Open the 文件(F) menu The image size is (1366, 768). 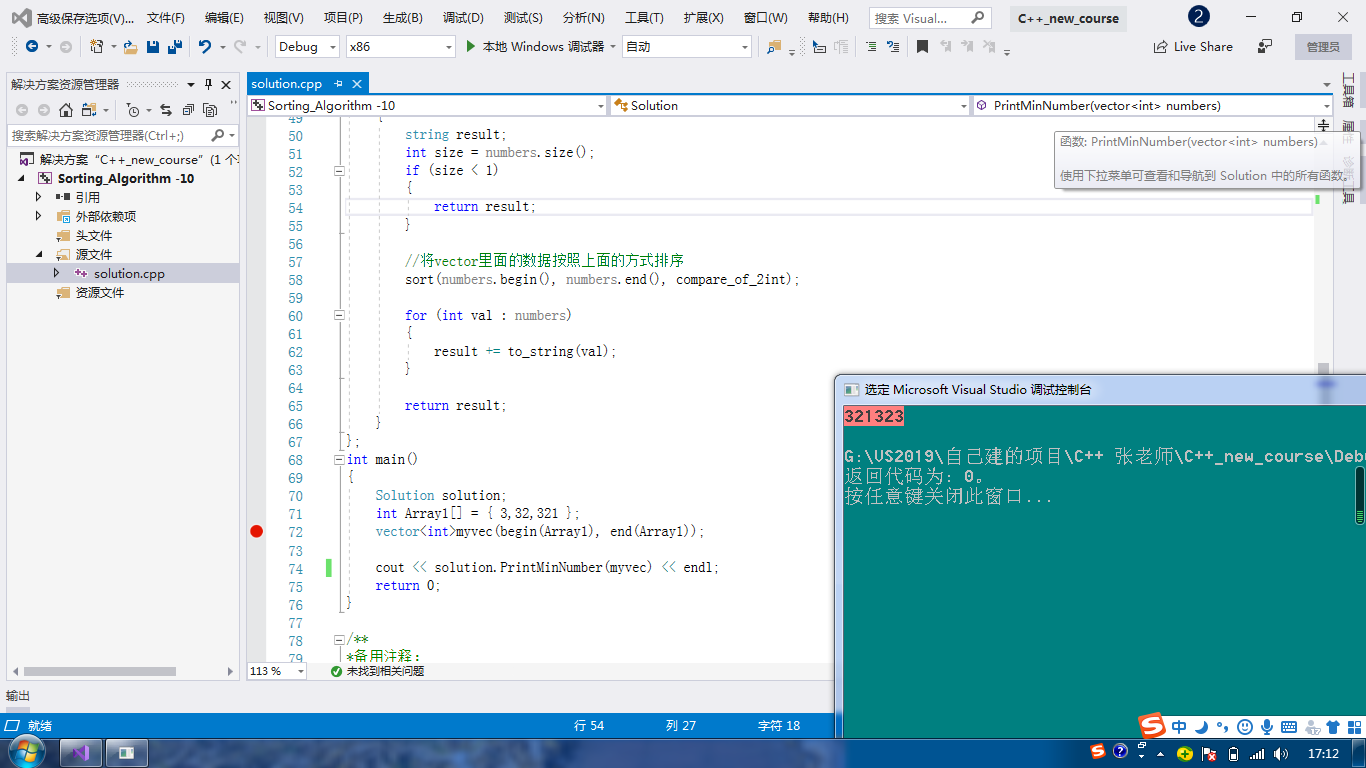166,18
